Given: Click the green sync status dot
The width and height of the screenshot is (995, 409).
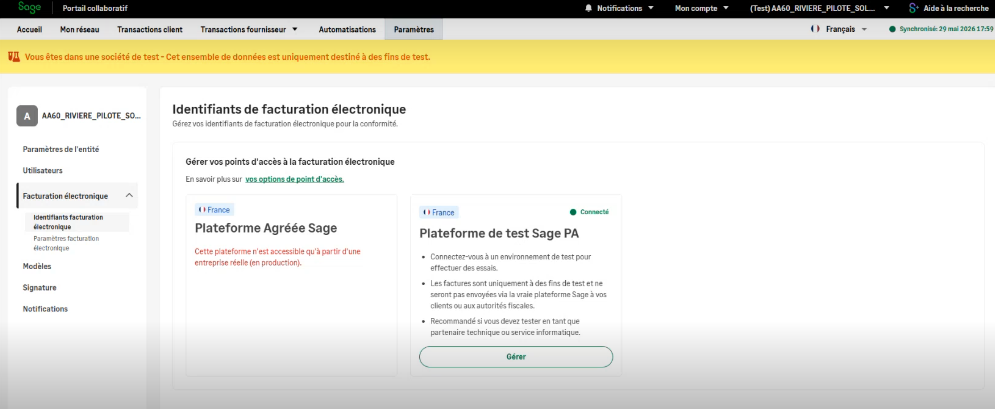Looking at the screenshot, I should pos(892,29).
